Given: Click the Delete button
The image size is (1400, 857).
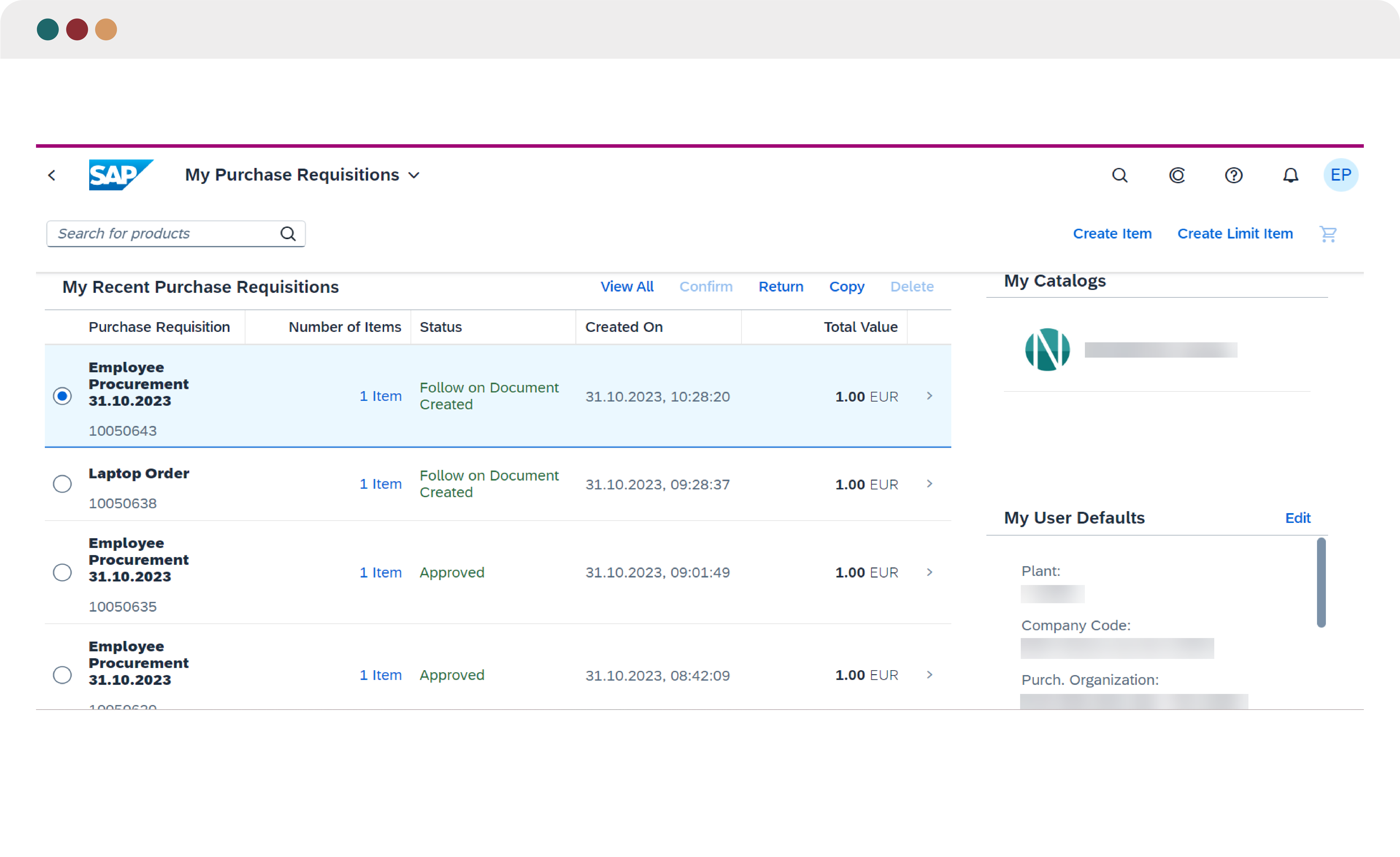Looking at the screenshot, I should click(x=912, y=287).
